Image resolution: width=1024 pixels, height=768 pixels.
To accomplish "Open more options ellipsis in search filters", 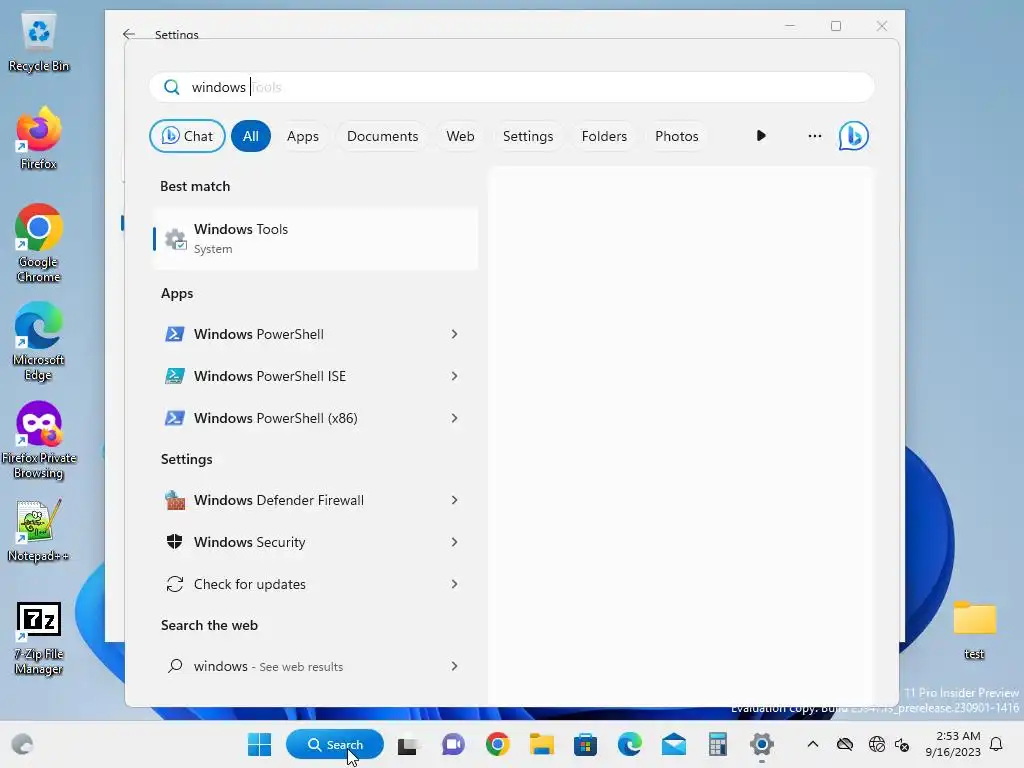I will 814,136.
